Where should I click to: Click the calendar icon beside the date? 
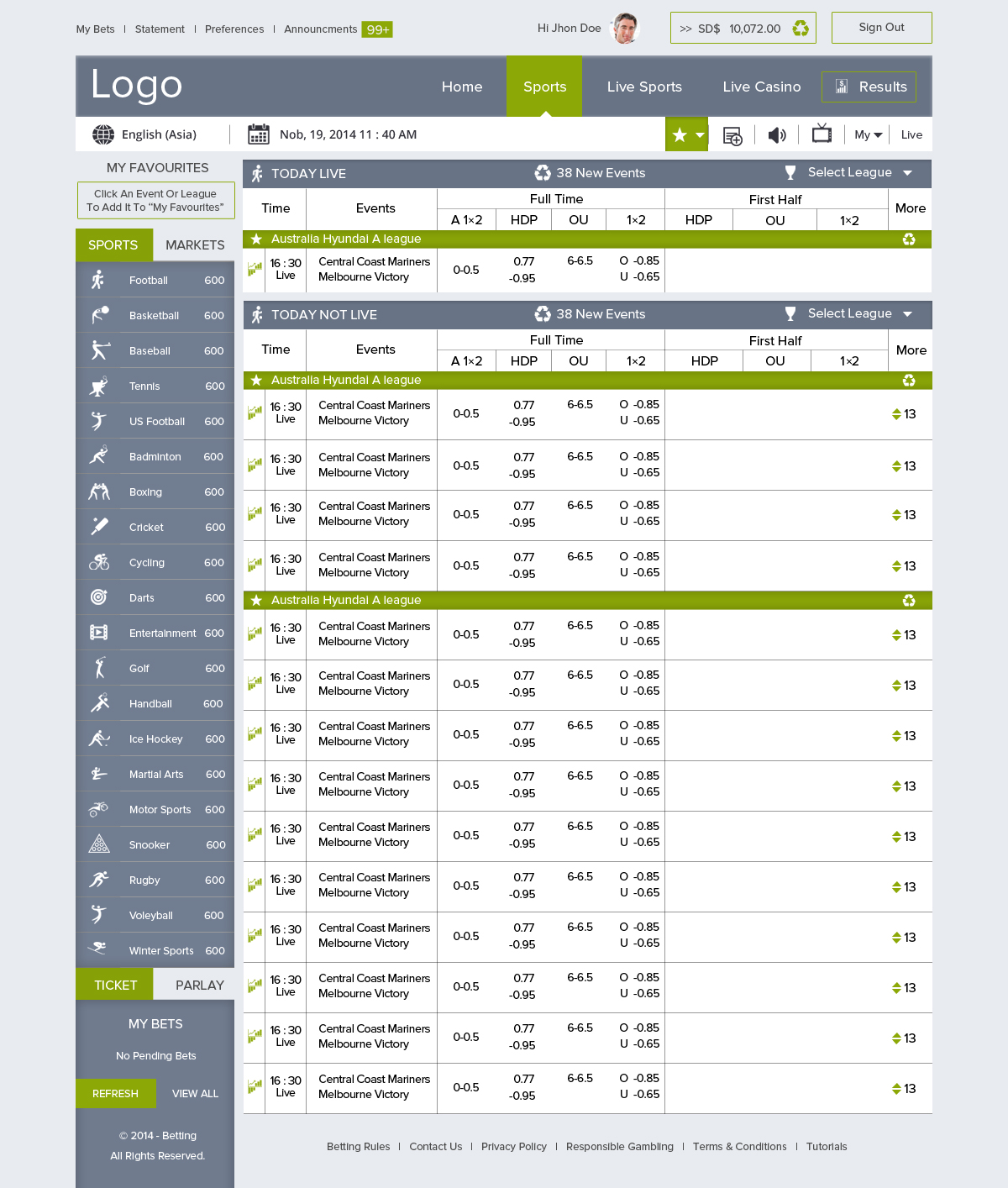pyautogui.click(x=259, y=134)
